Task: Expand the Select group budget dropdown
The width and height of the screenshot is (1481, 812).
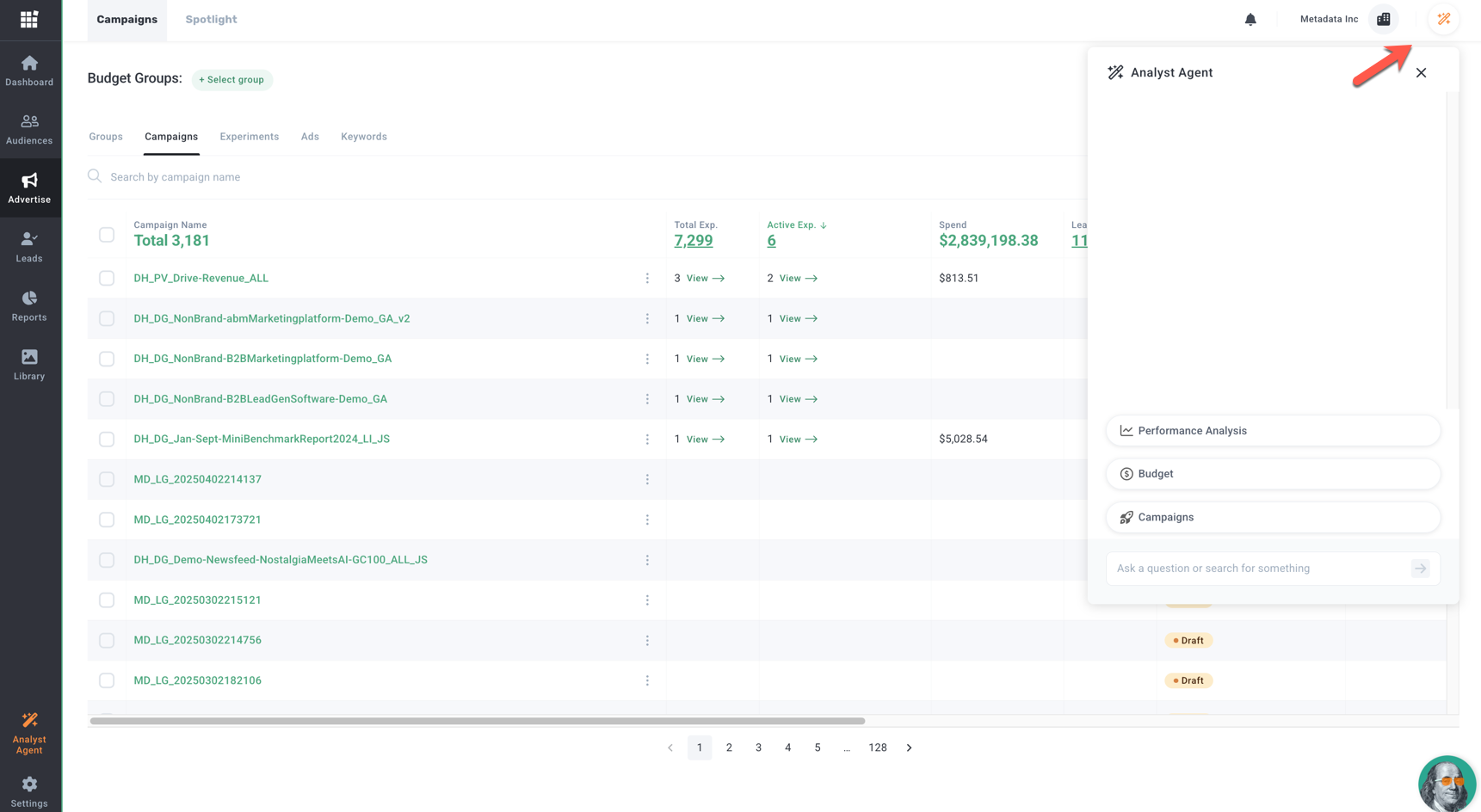Action: (x=231, y=80)
